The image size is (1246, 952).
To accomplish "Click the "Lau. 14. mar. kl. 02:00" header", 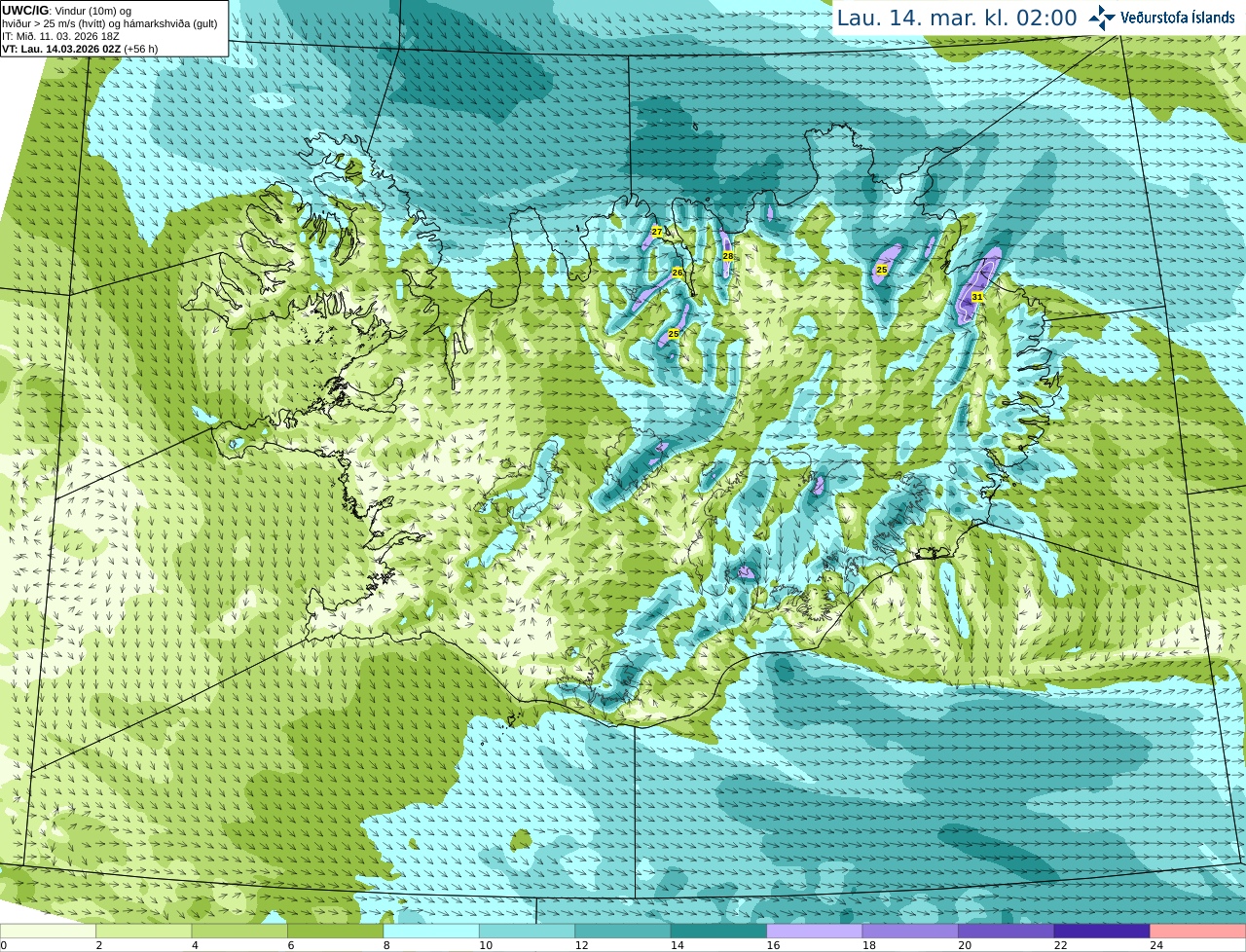I will click(957, 18).
